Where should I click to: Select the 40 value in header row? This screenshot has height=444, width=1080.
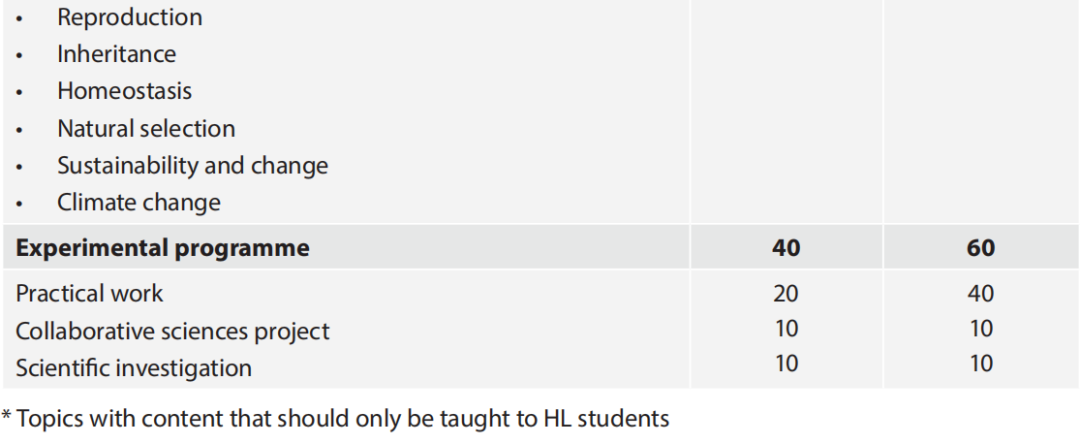coord(786,248)
